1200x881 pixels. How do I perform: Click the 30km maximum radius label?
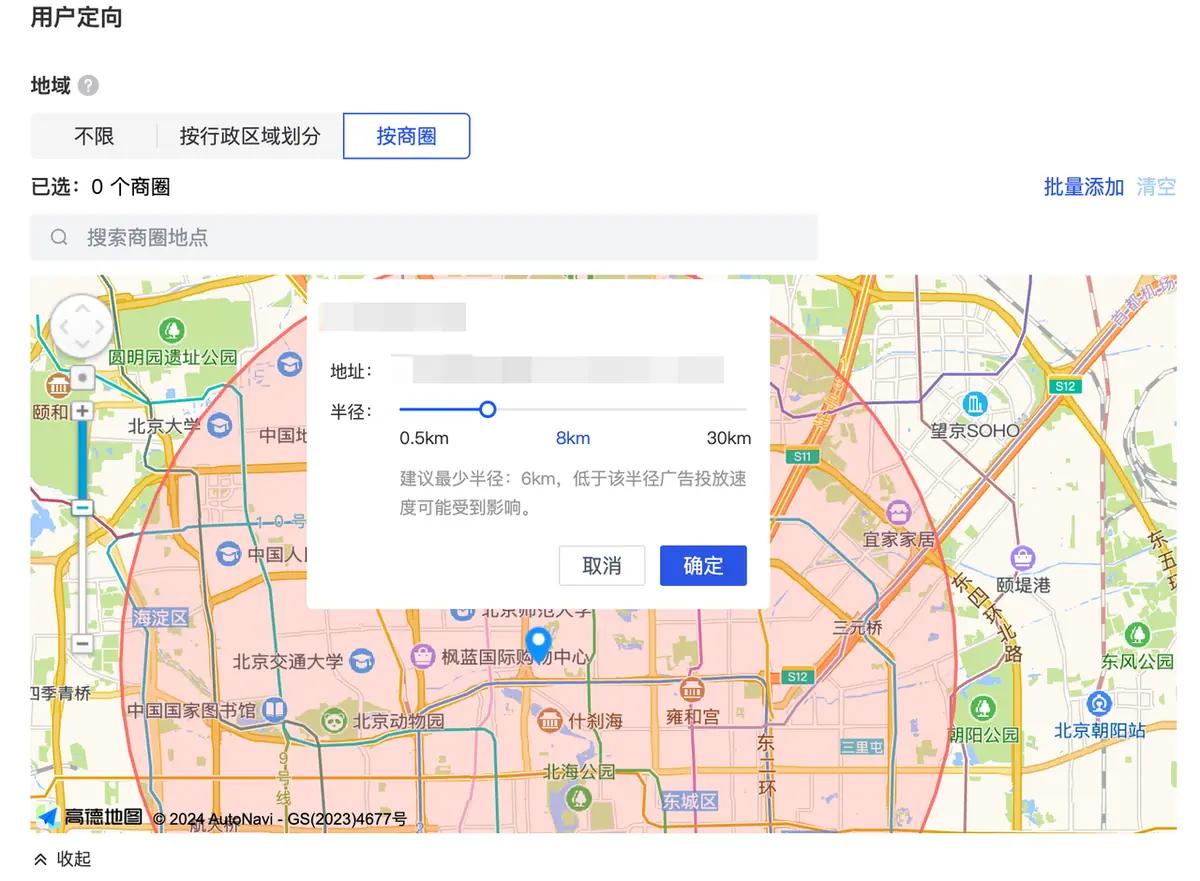click(x=728, y=439)
